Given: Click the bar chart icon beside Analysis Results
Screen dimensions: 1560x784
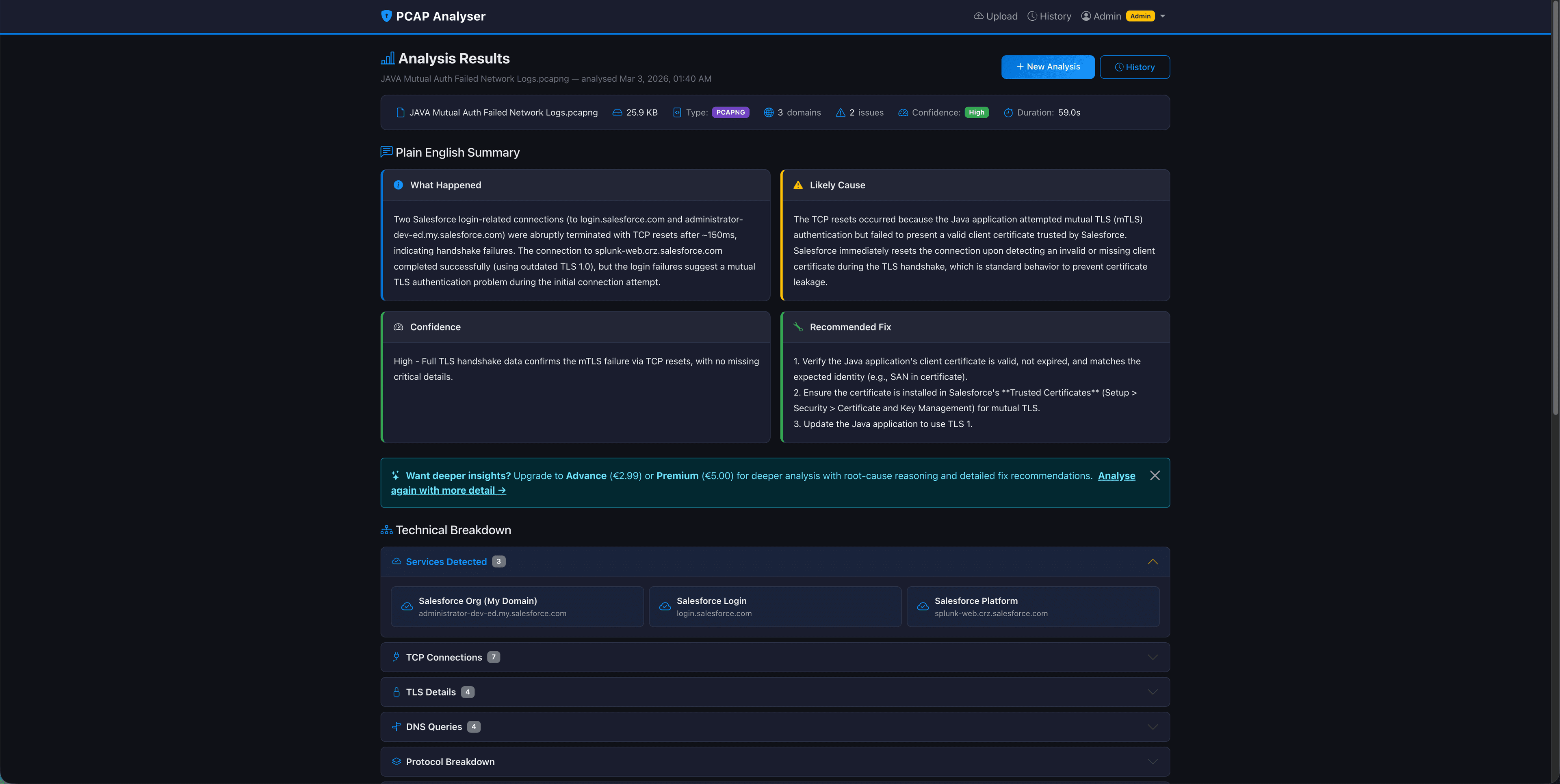Looking at the screenshot, I should click(x=388, y=58).
